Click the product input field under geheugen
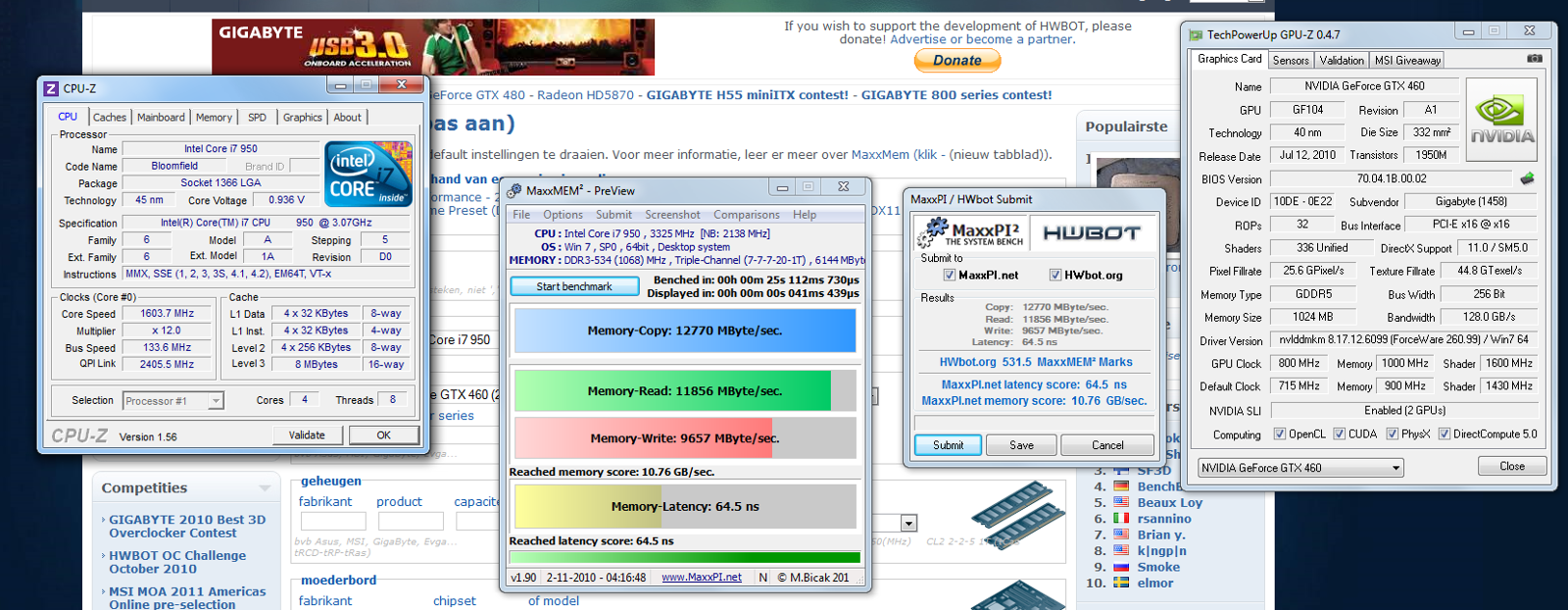This screenshot has width=1568, height=610. (411, 522)
